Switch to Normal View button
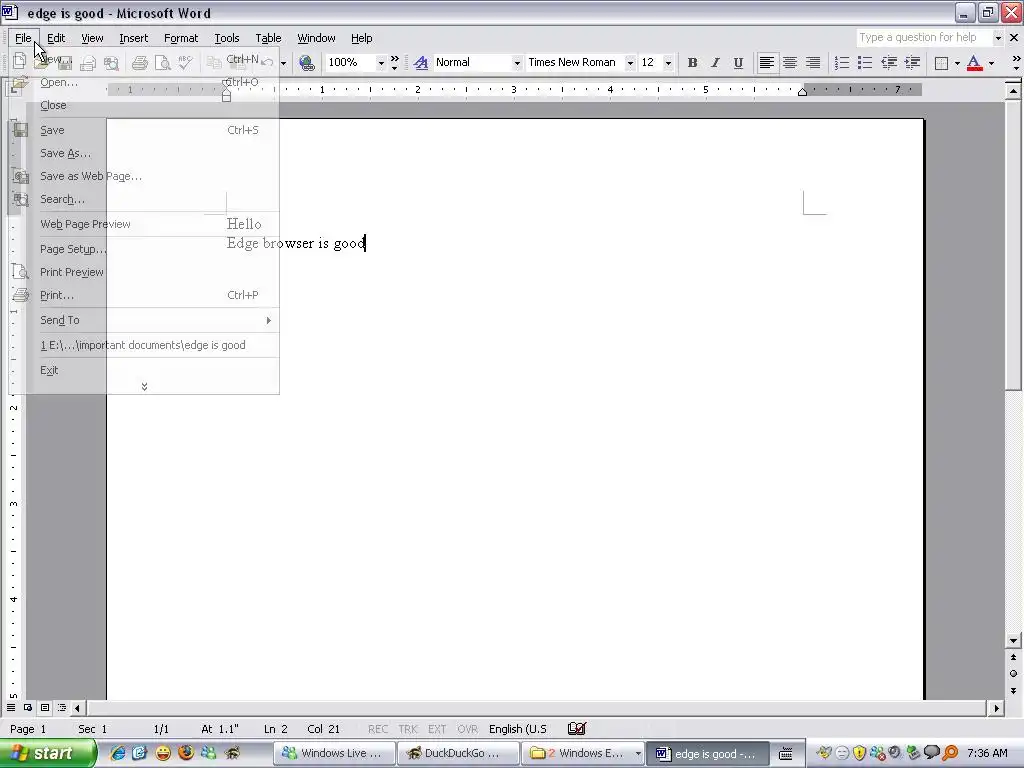Screen dimensions: 1024x768 [11, 707]
